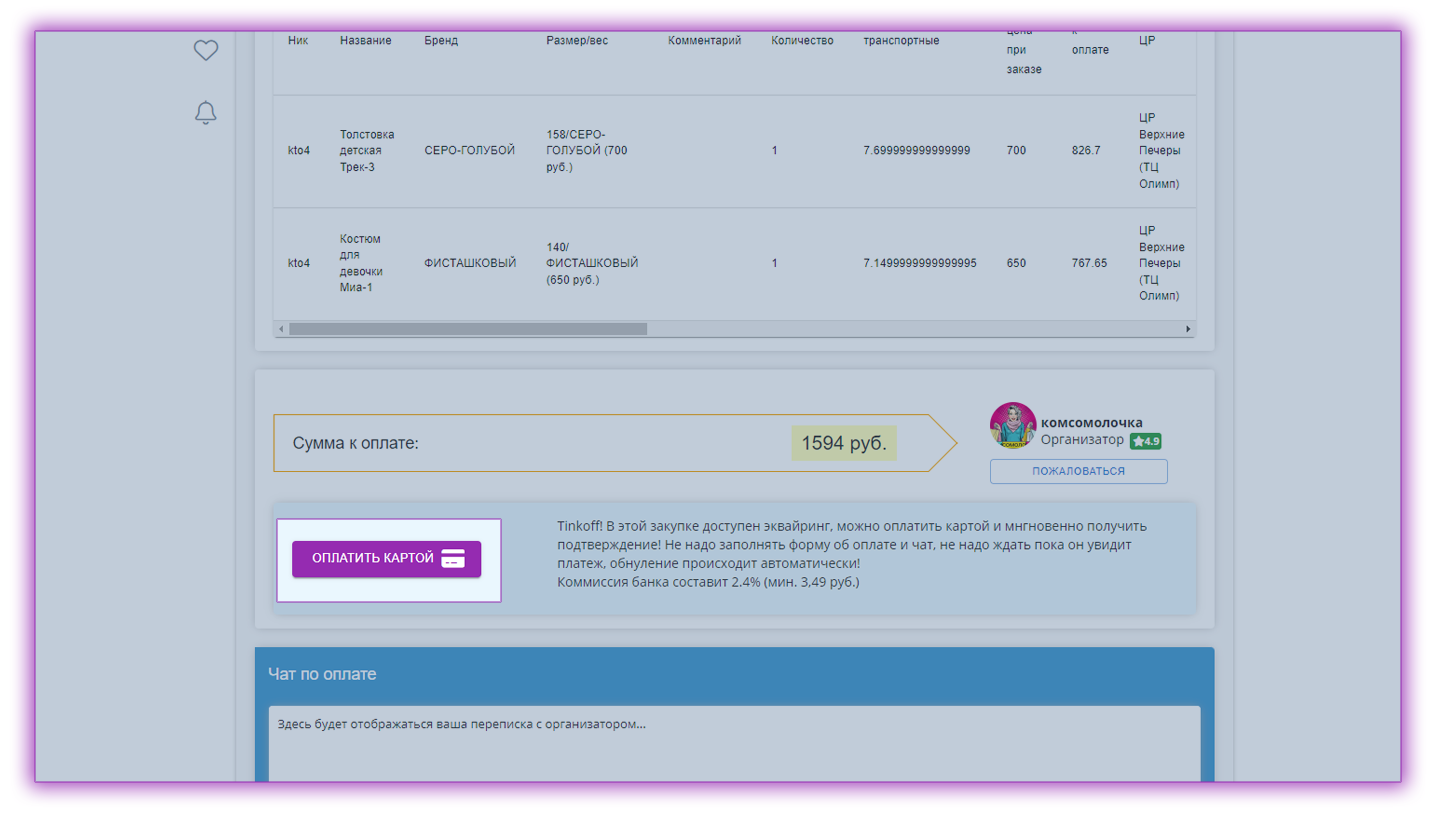Open favorites via the heart icon
Screen dimensions: 1438x822
point(205,50)
